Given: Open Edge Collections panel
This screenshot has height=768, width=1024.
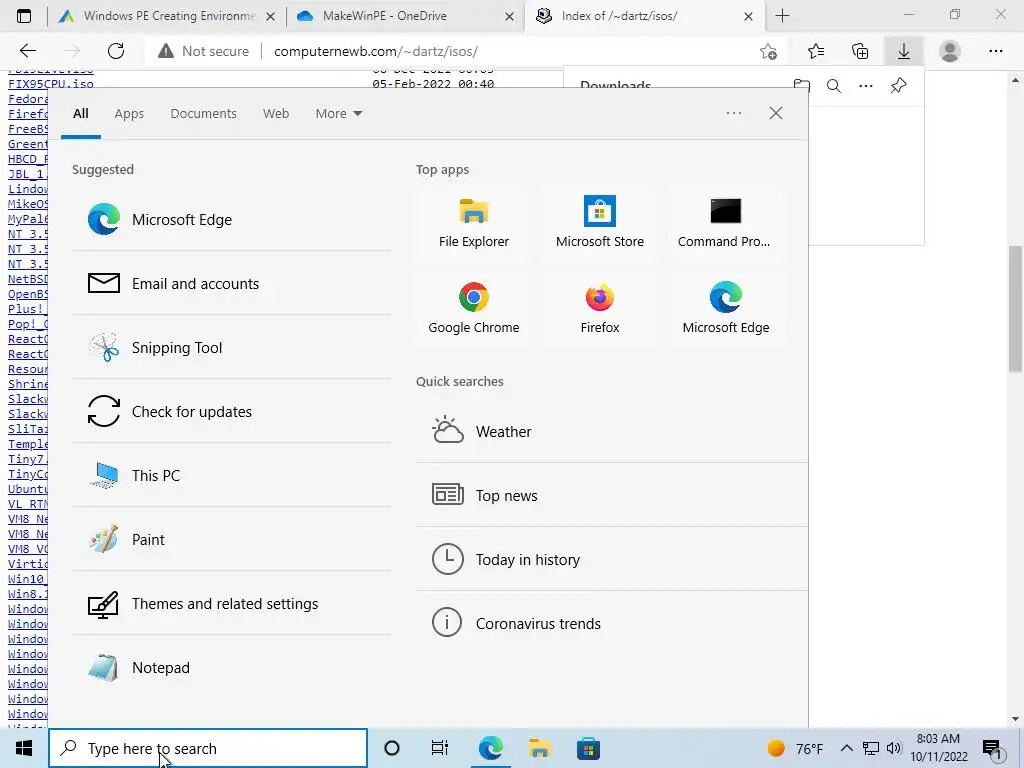Looking at the screenshot, I should [860, 51].
